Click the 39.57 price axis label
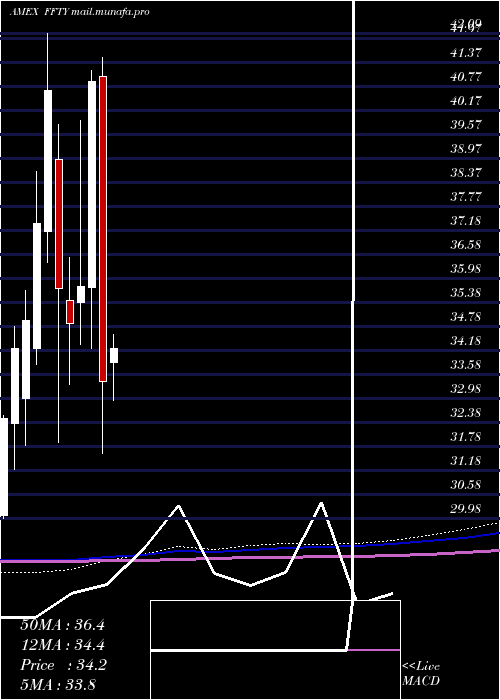 pyautogui.click(x=466, y=125)
